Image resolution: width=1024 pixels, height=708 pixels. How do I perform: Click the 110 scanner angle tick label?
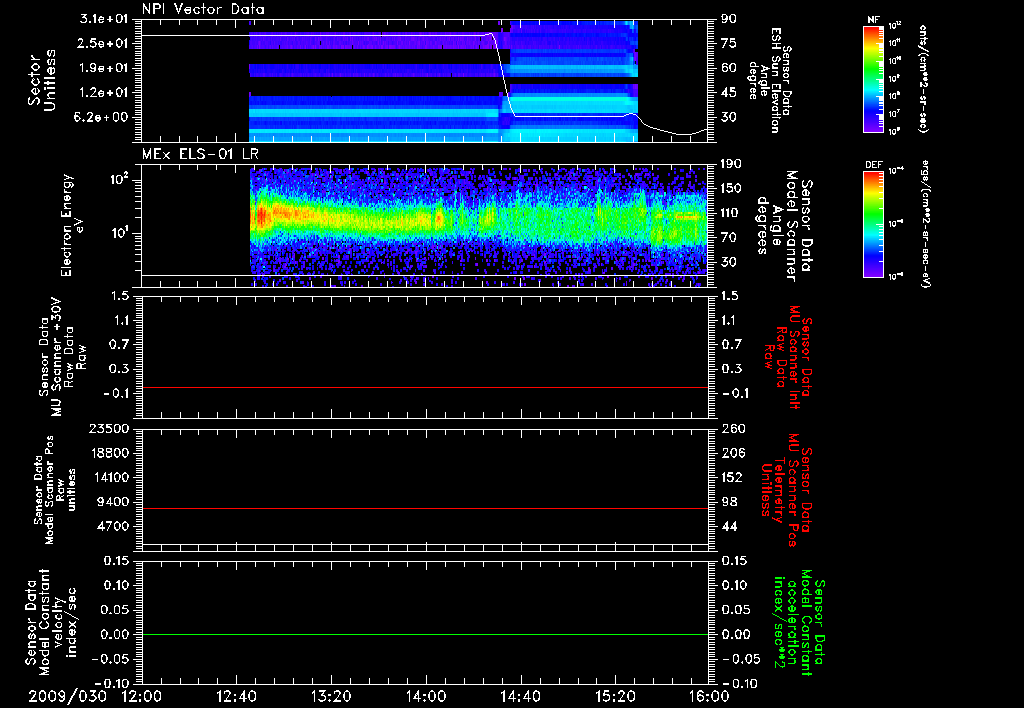(731, 213)
